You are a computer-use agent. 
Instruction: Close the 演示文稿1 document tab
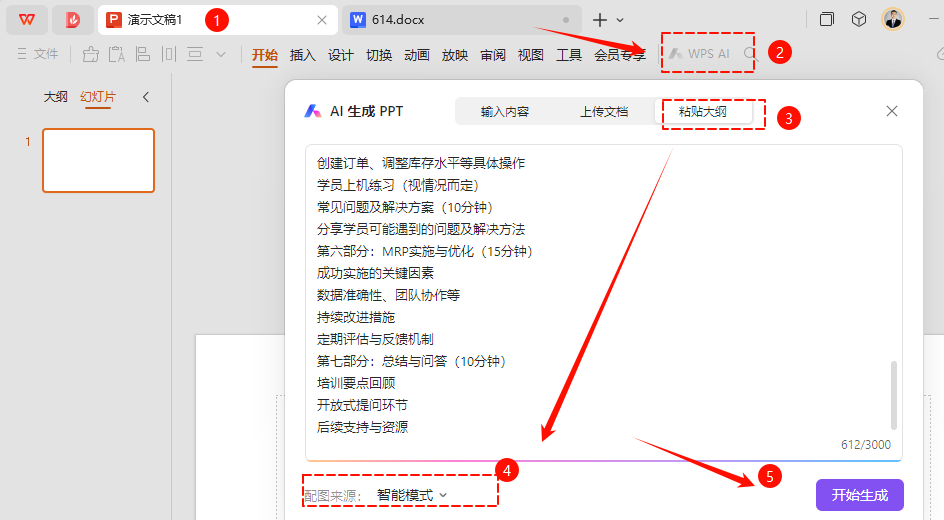(322, 20)
